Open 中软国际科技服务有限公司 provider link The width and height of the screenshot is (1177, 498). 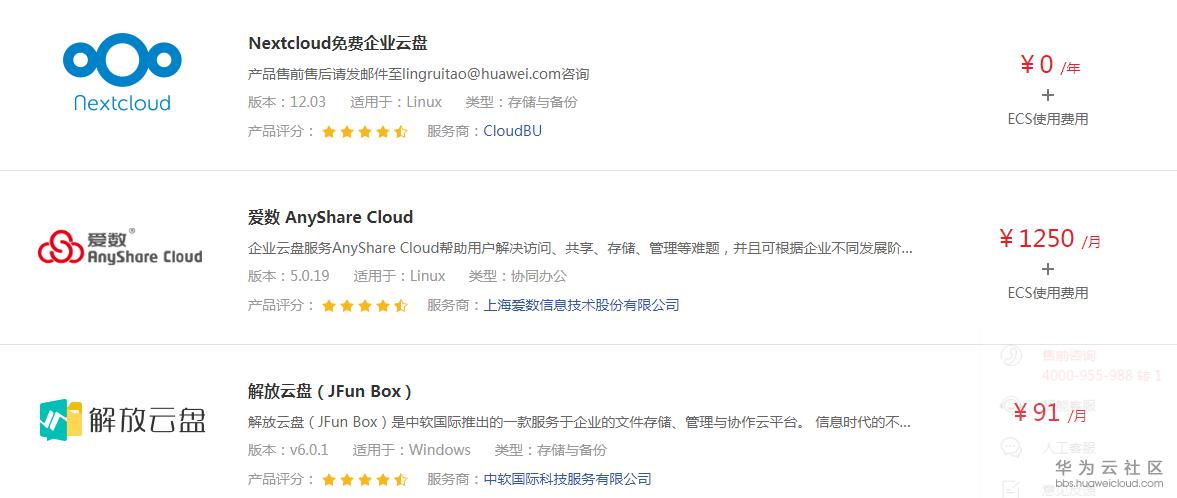(x=567, y=479)
